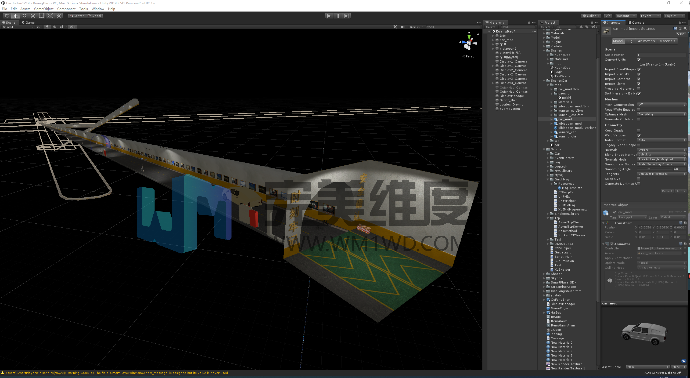Select the Move tool in toolbar

(x=16, y=16)
